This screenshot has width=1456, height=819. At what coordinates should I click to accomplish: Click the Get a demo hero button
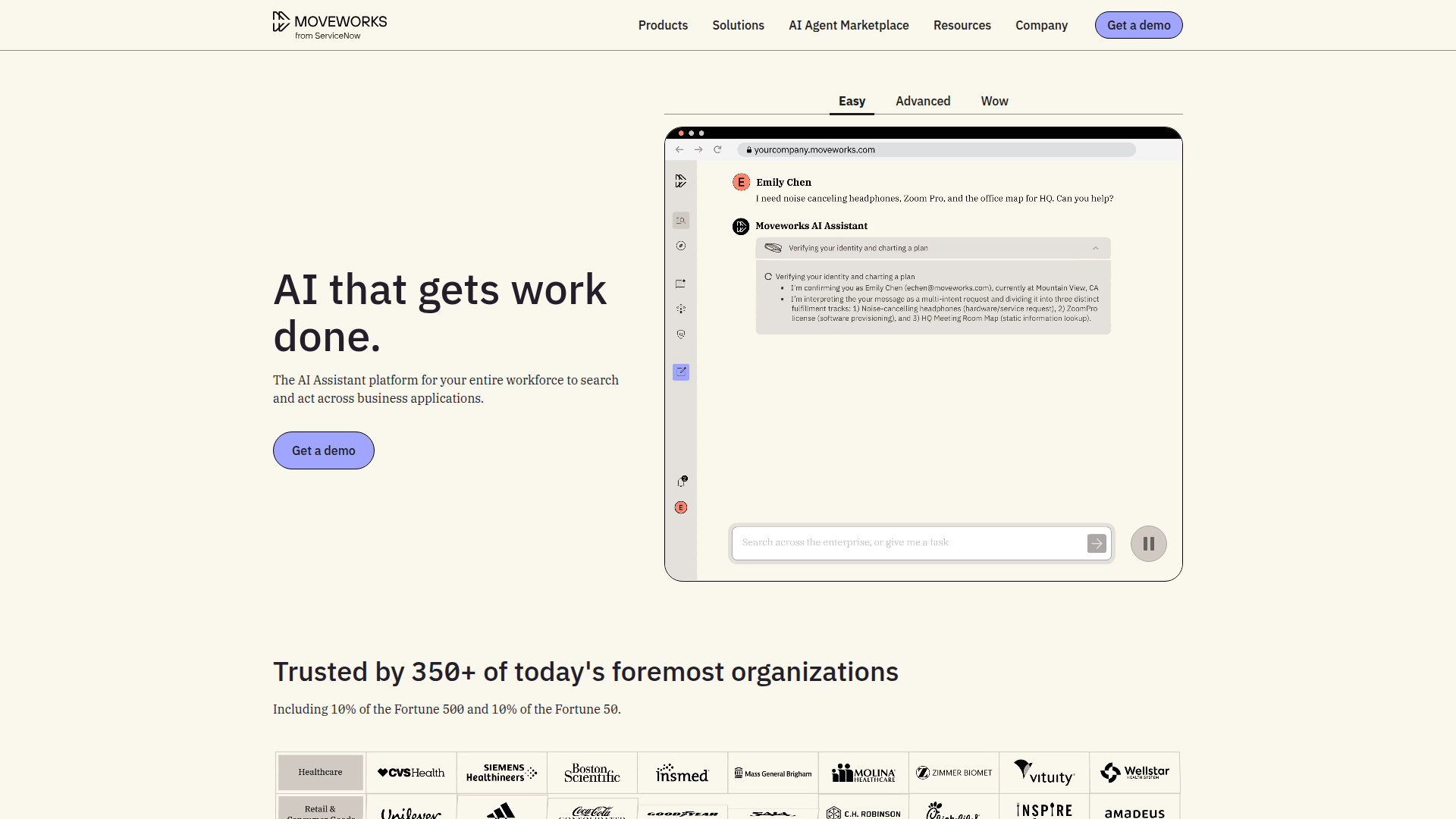click(x=323, y=450)
